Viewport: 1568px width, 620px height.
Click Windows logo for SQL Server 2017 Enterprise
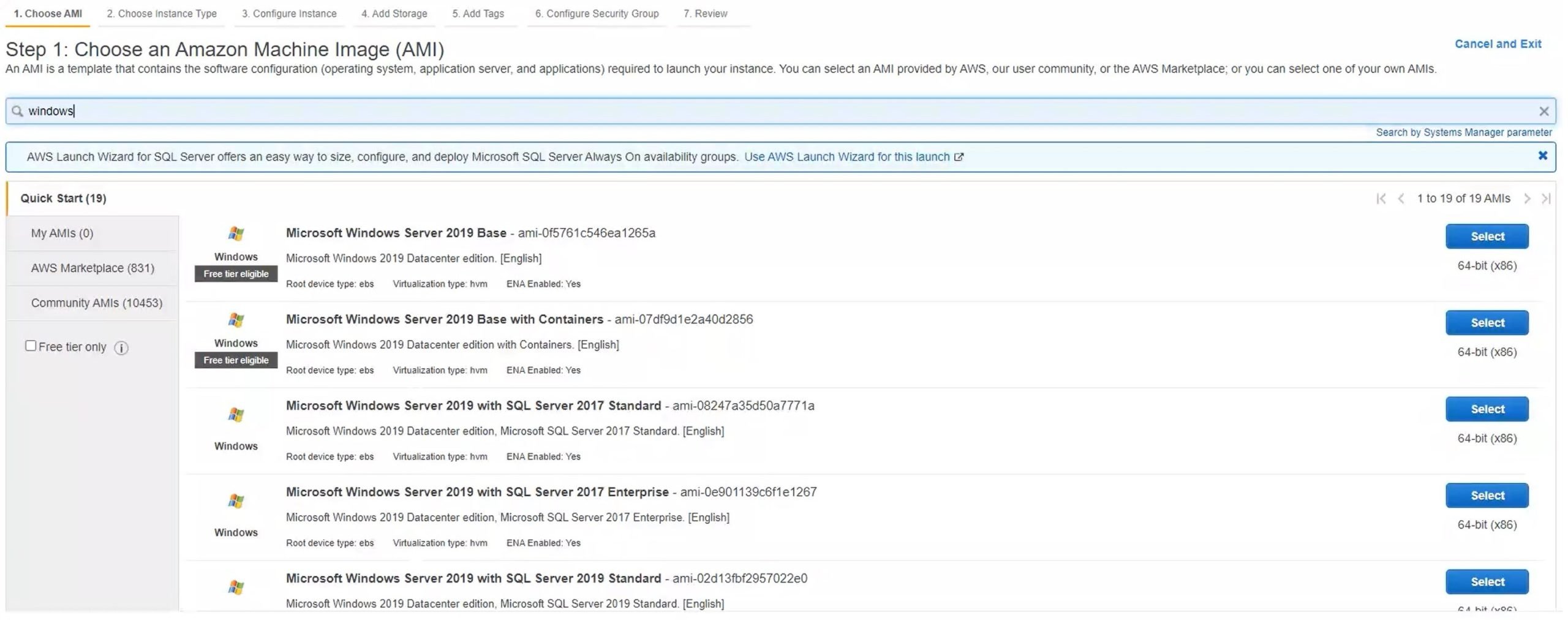(x=236, y=501)
